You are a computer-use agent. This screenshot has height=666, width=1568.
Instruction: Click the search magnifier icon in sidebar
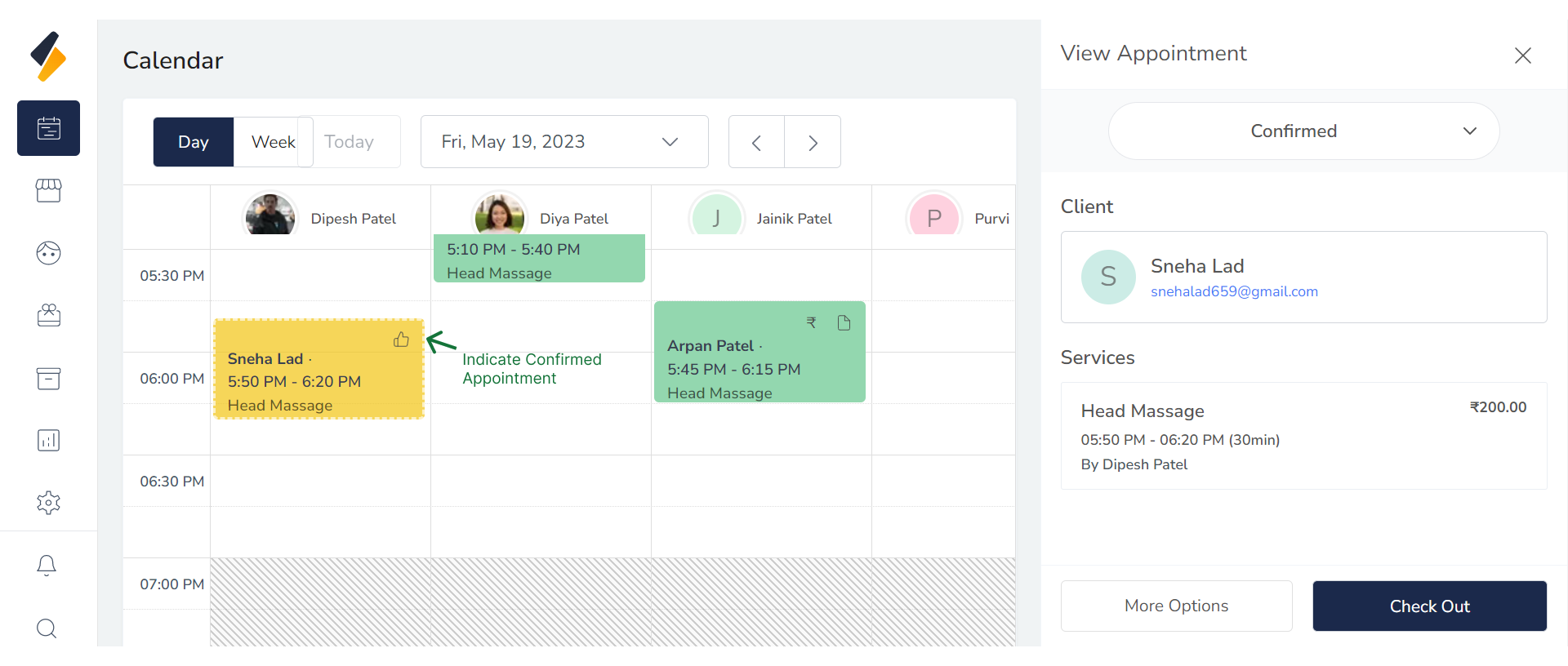tap(47, 628)
